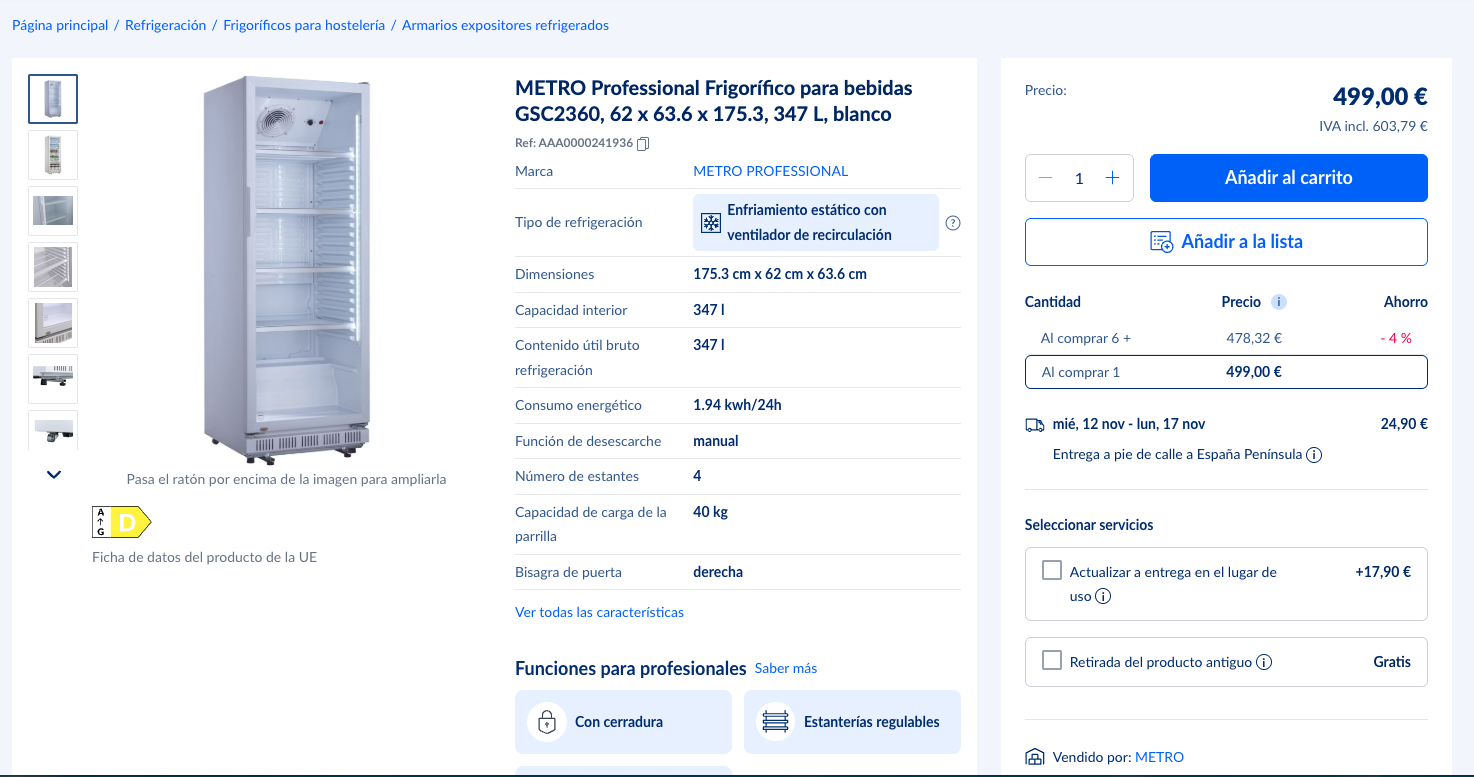The image size is (1474, 777).
Task: Enable Actualizar a entrega en el lugar de uso
Action: [x=1051, y=570]
